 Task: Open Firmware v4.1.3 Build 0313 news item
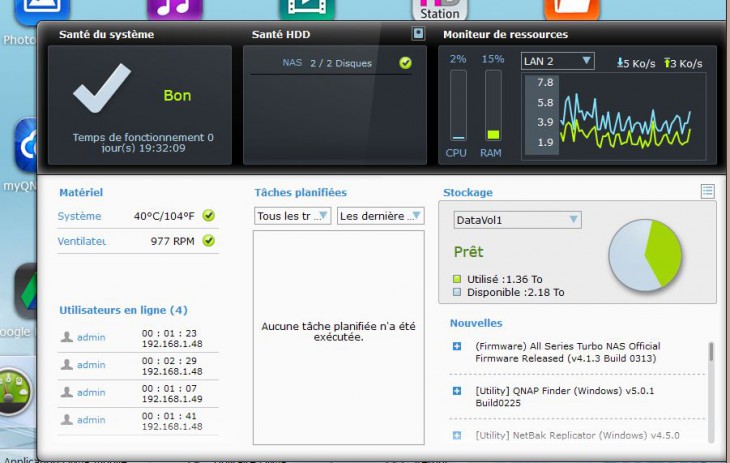click(x=567, y=352)
